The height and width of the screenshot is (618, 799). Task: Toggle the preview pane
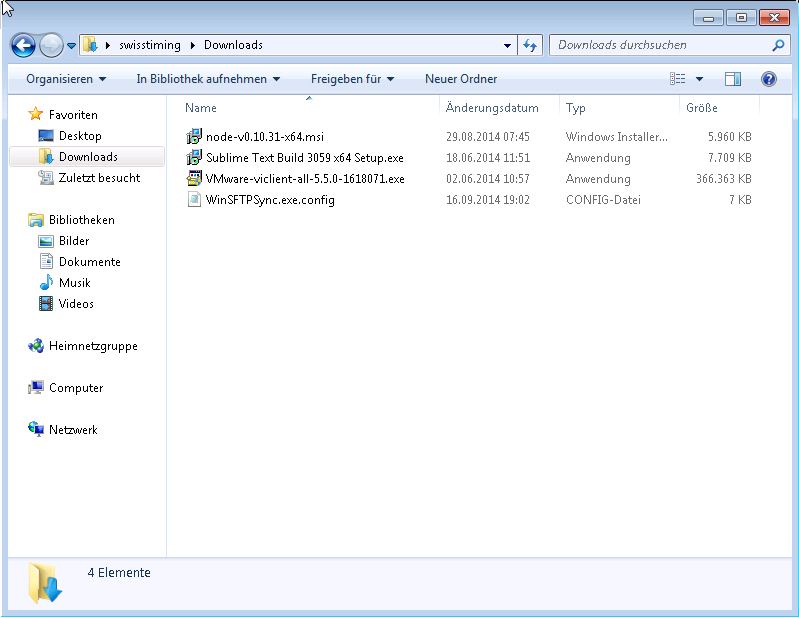[x=733, y=79]
